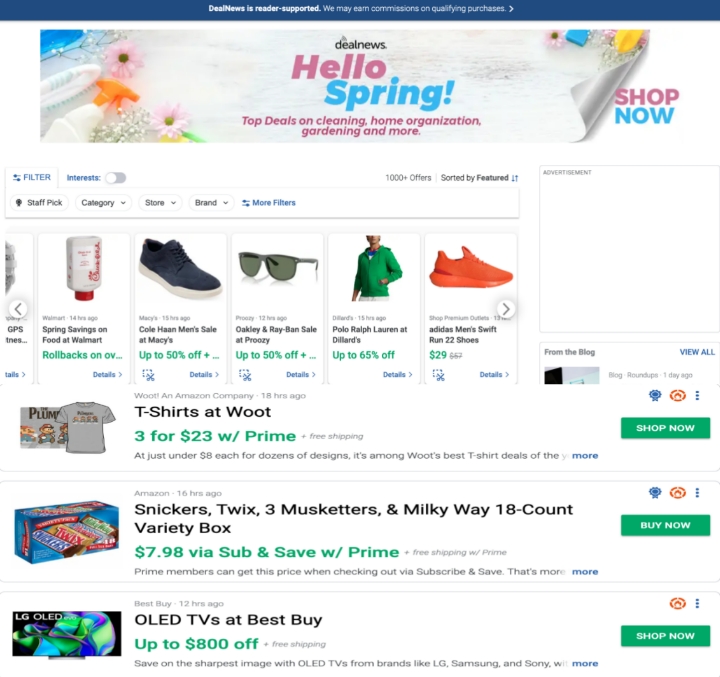Click the staff pick badge icon on Woot T-Shirts deal
The height and width of the screenshot is (677, 720).
[x=655, y=395]
